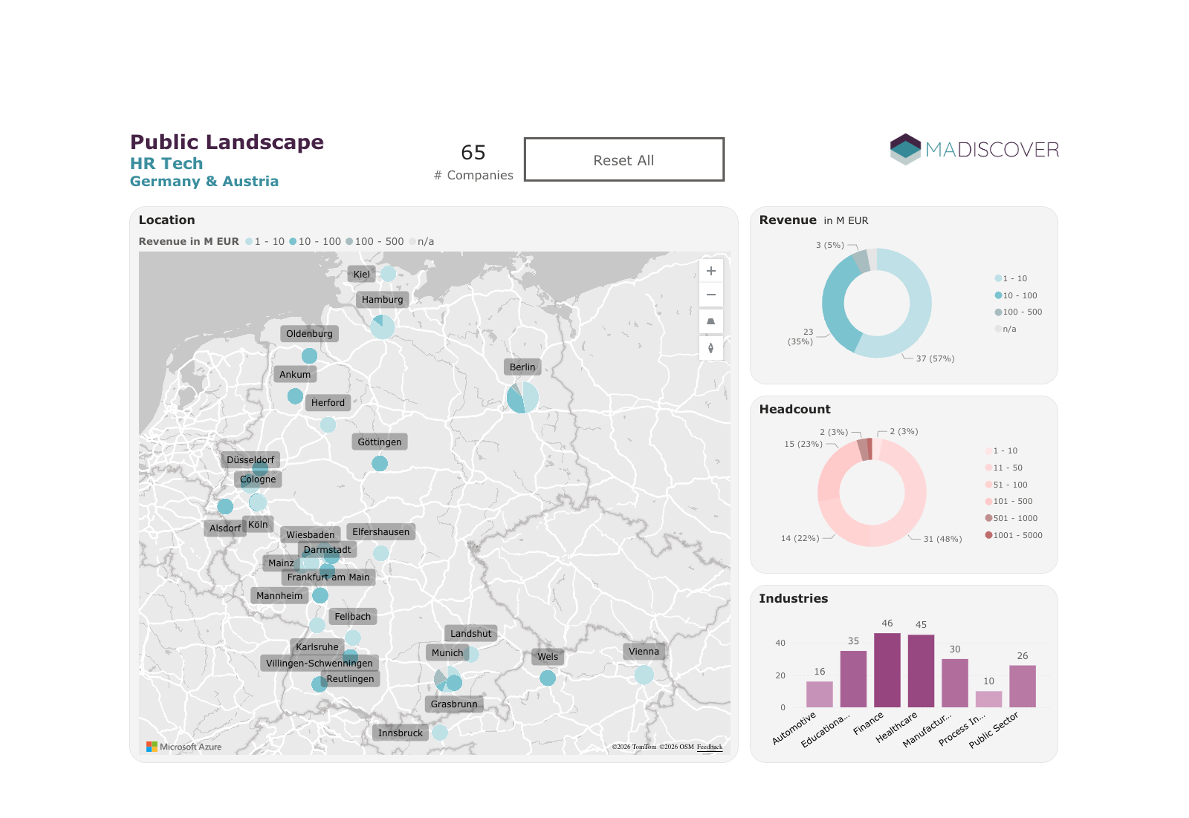Screen dimensions: 1189x818
Task: Select n/a in Revenue donut legend
Action: (x=1009, y=329)
